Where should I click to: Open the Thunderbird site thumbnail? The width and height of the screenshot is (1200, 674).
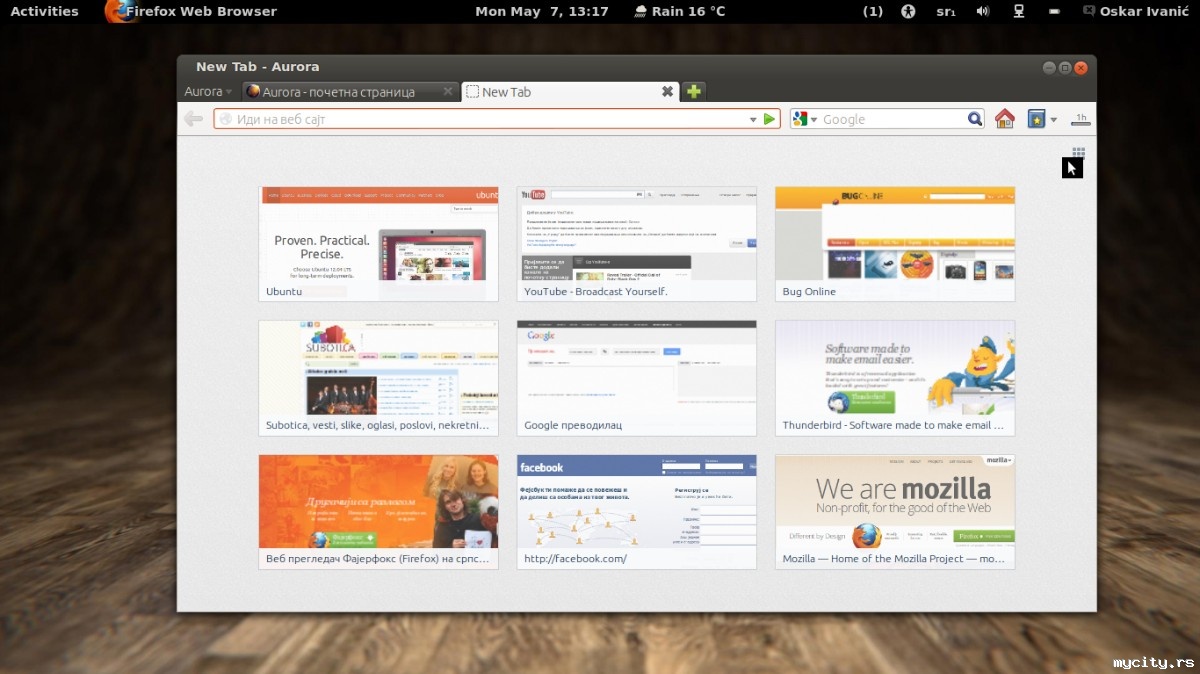click(x=894, y=378)
